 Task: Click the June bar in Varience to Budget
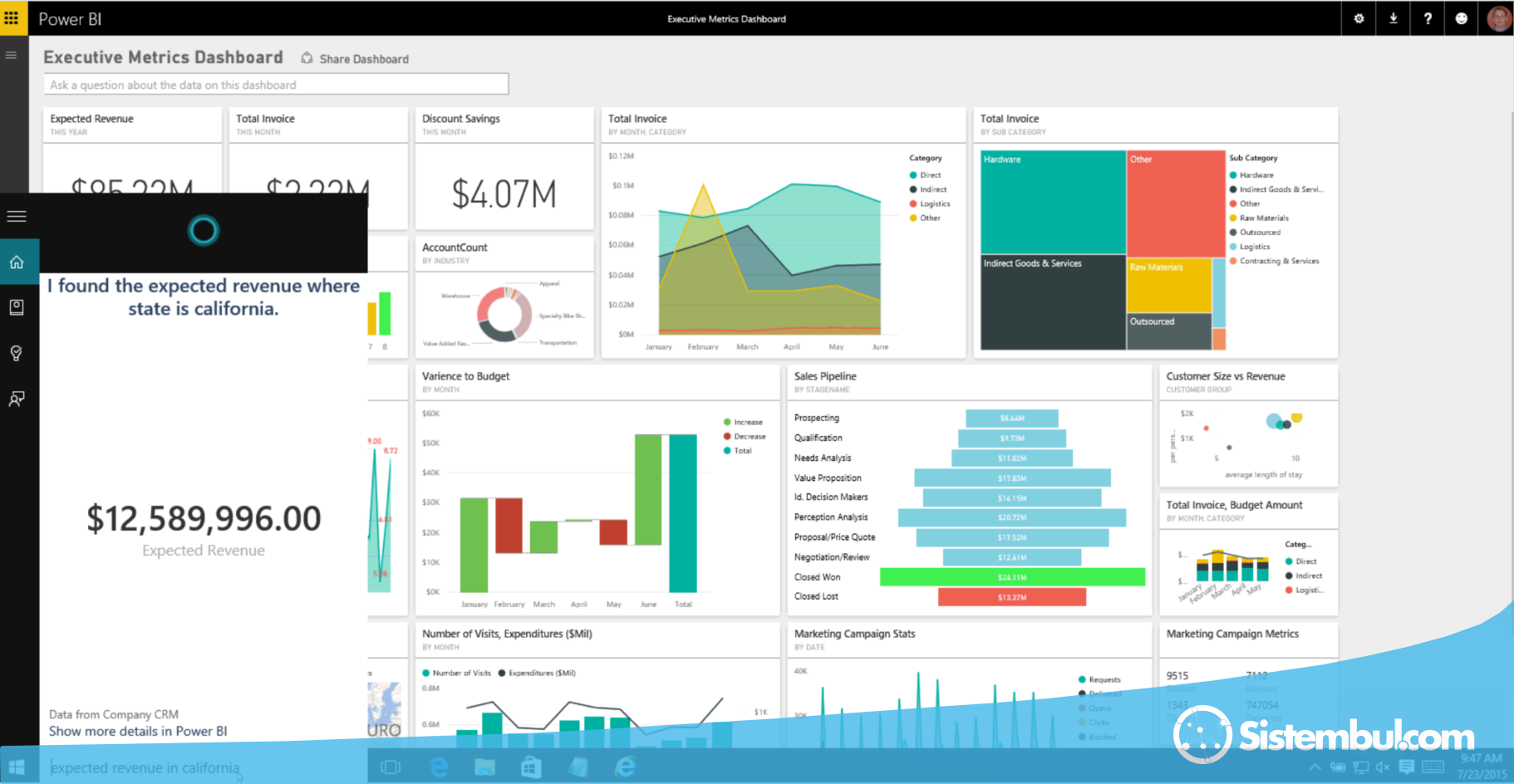click(648, 489)
